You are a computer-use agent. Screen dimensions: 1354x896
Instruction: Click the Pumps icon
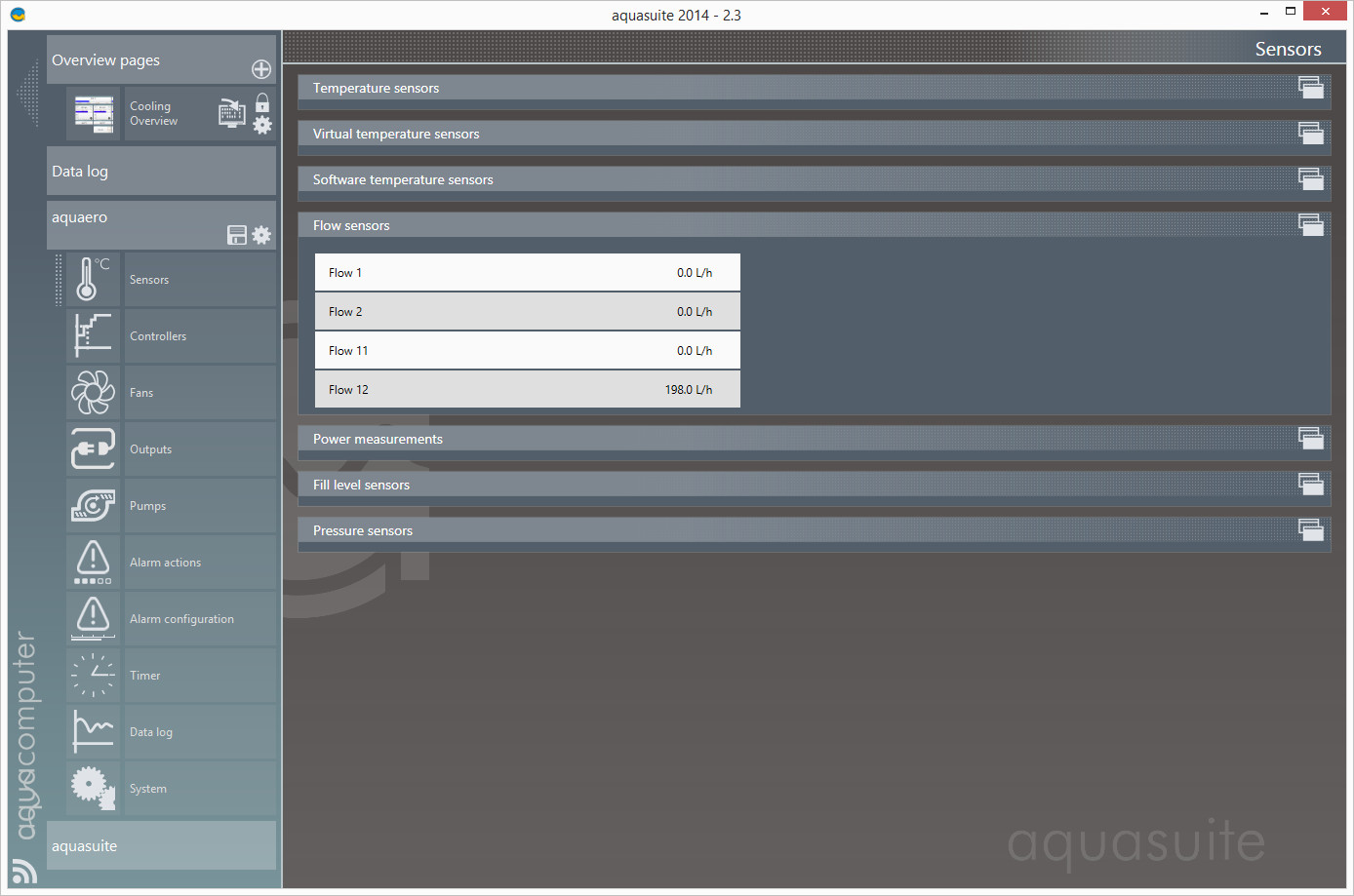point(94,506)
